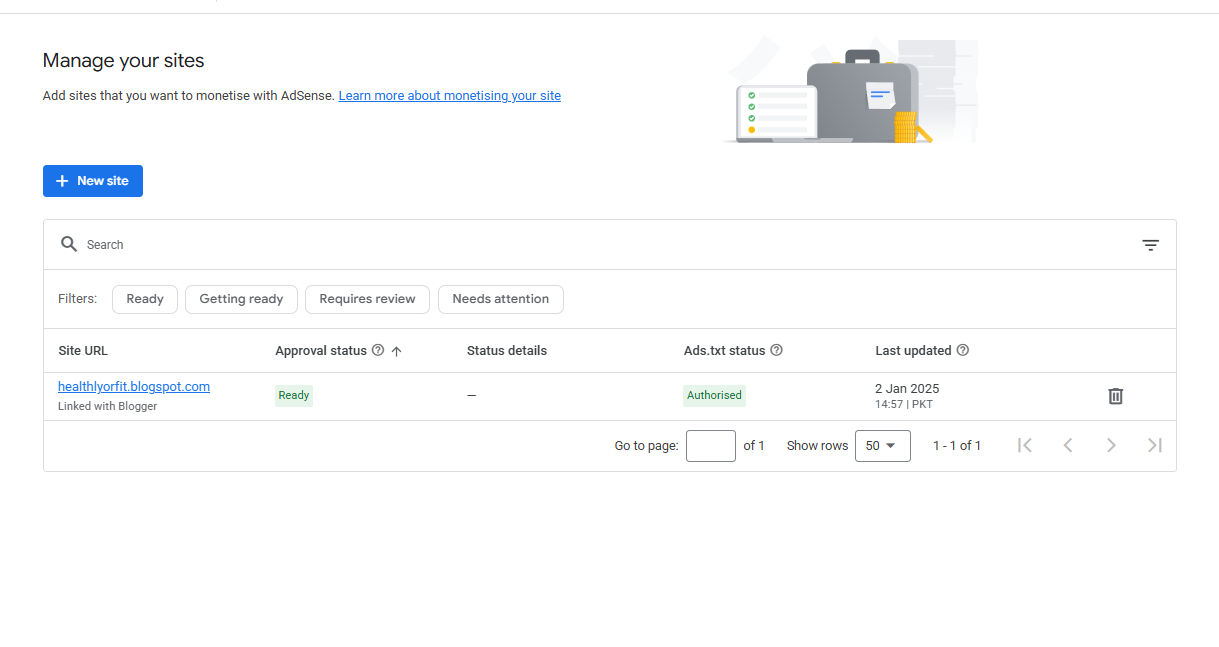Screen dimensions: 1219x647
Task: Toggle the Requires review filter chip
Action: [x=367, y=299]
